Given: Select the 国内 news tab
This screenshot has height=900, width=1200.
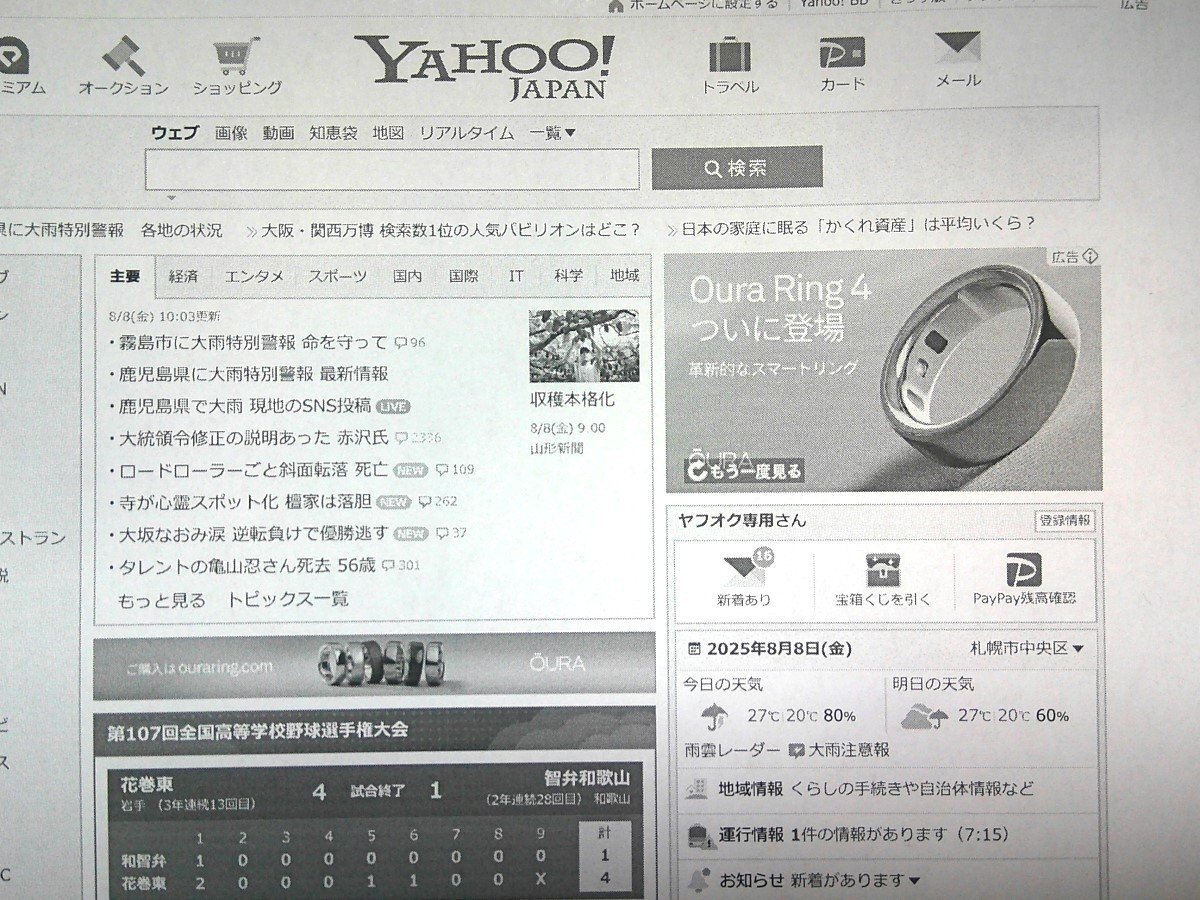Looking at the screenshot, I should coord(407,275).
